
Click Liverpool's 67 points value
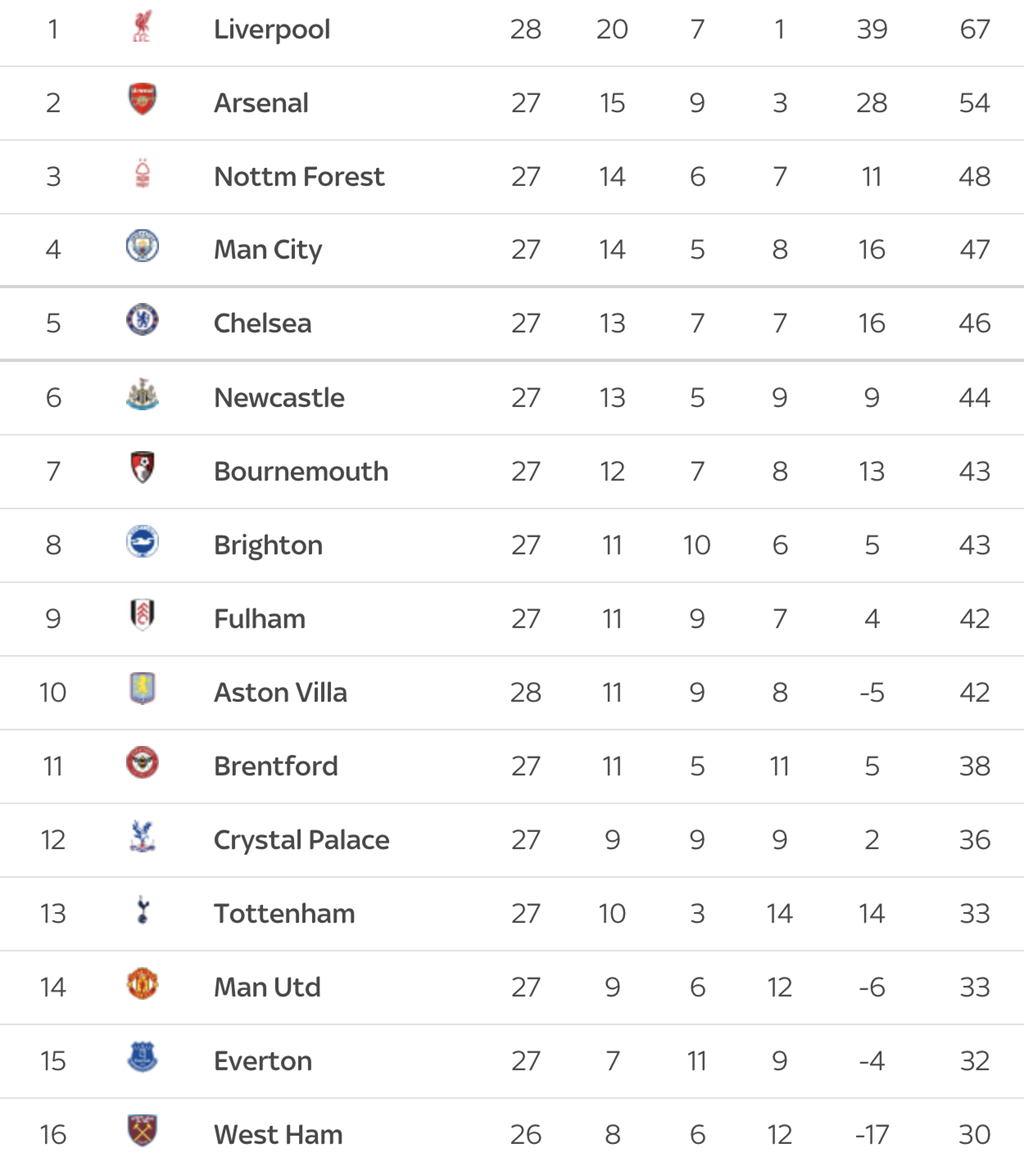tap(974, 30)
